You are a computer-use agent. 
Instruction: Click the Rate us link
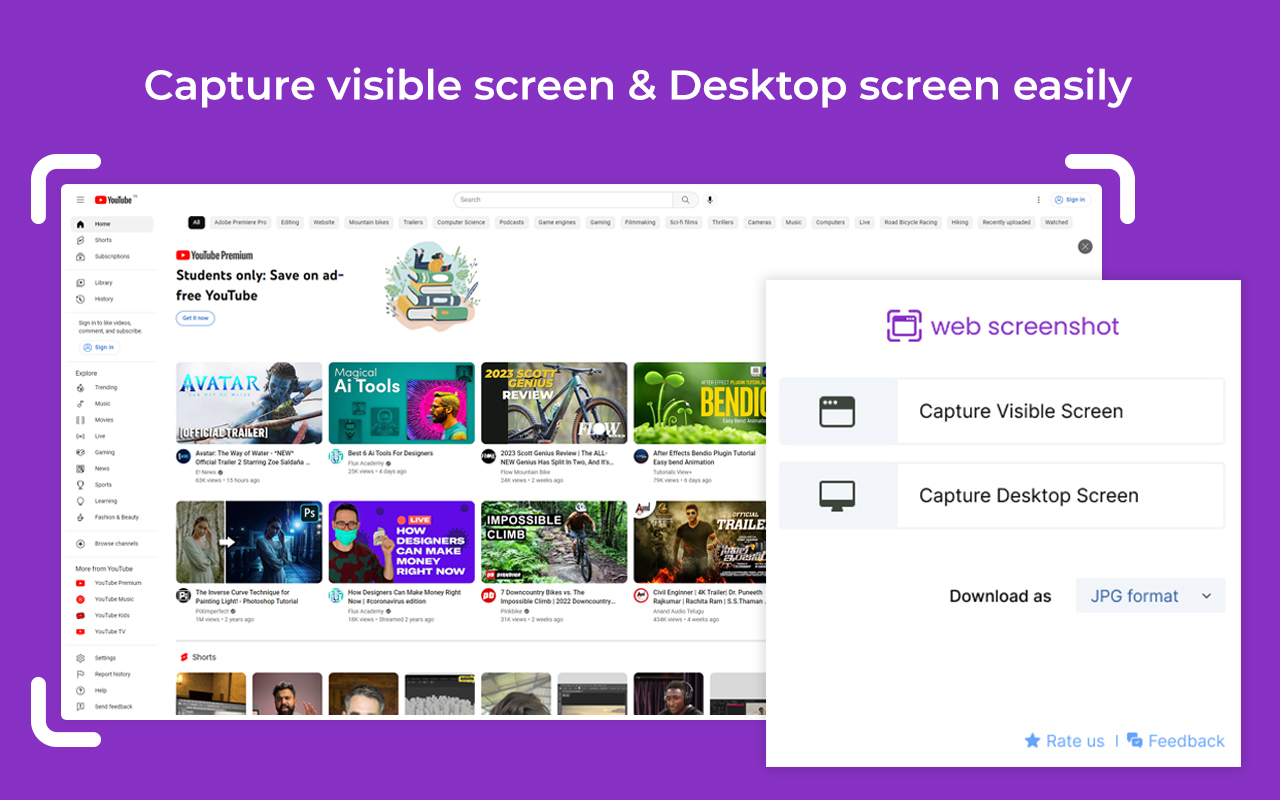(x=1065, y=741)
